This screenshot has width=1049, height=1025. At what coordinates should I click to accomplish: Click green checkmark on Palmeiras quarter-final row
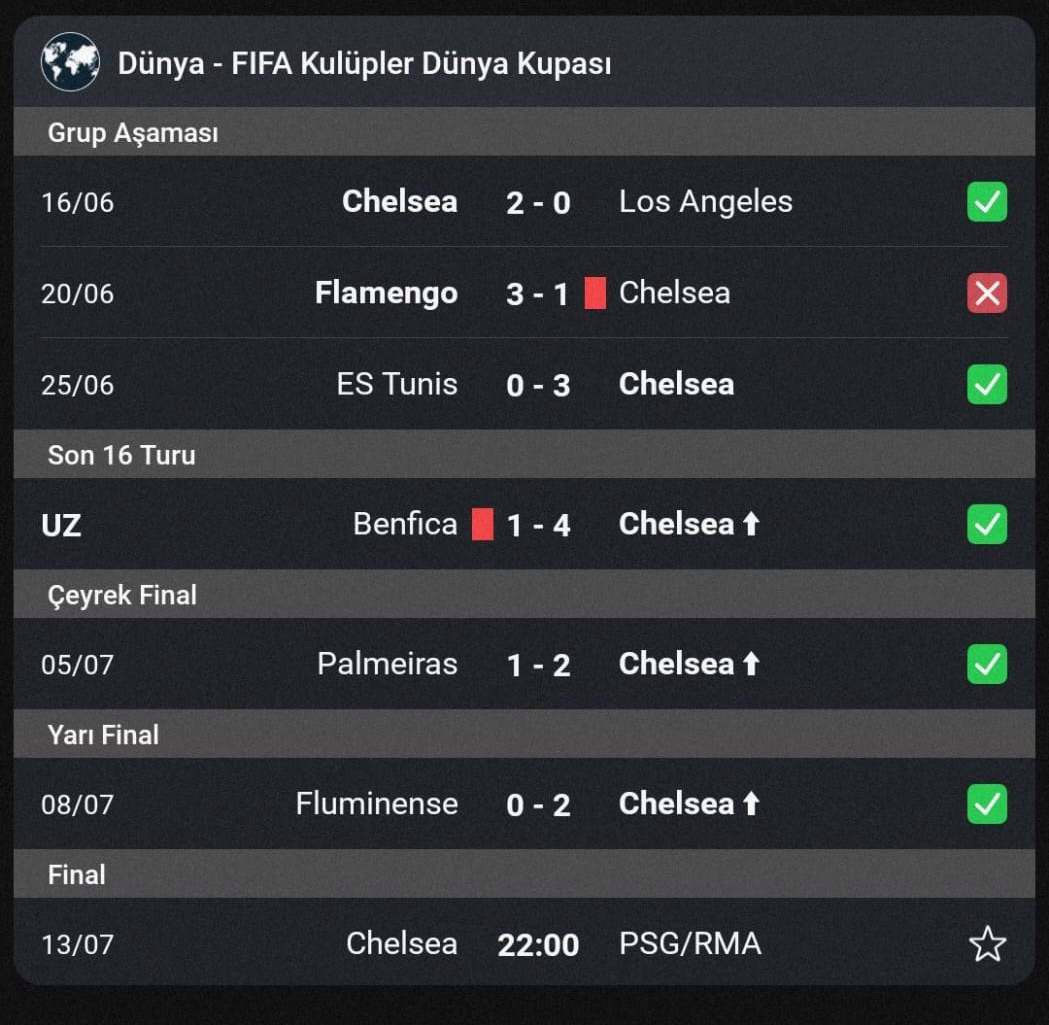(x=987, y=664)
